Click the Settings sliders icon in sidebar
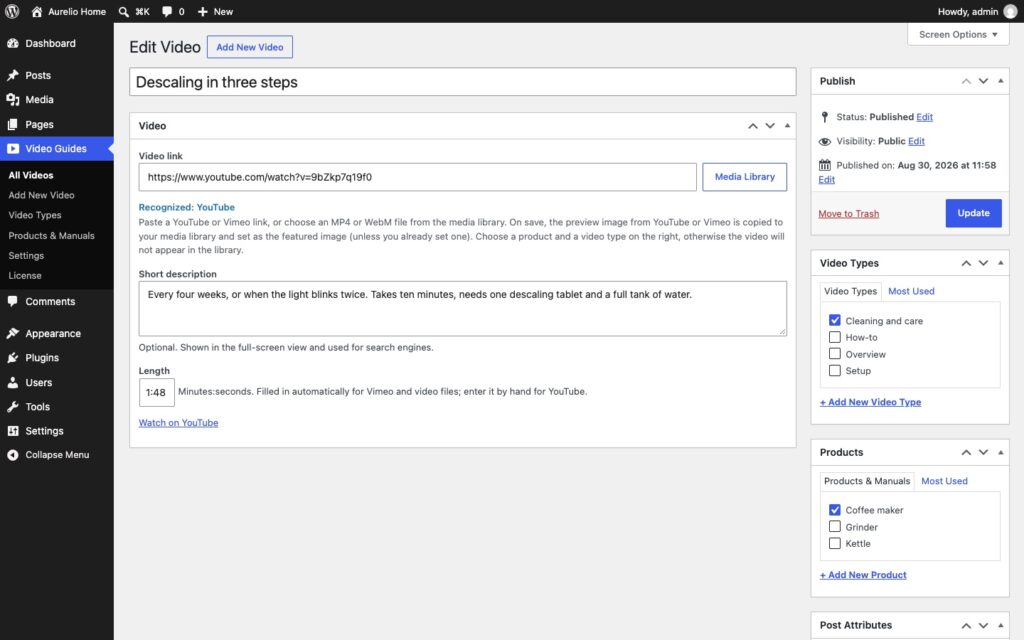This screenshot has width=1024, height=640. coord(13,430)
